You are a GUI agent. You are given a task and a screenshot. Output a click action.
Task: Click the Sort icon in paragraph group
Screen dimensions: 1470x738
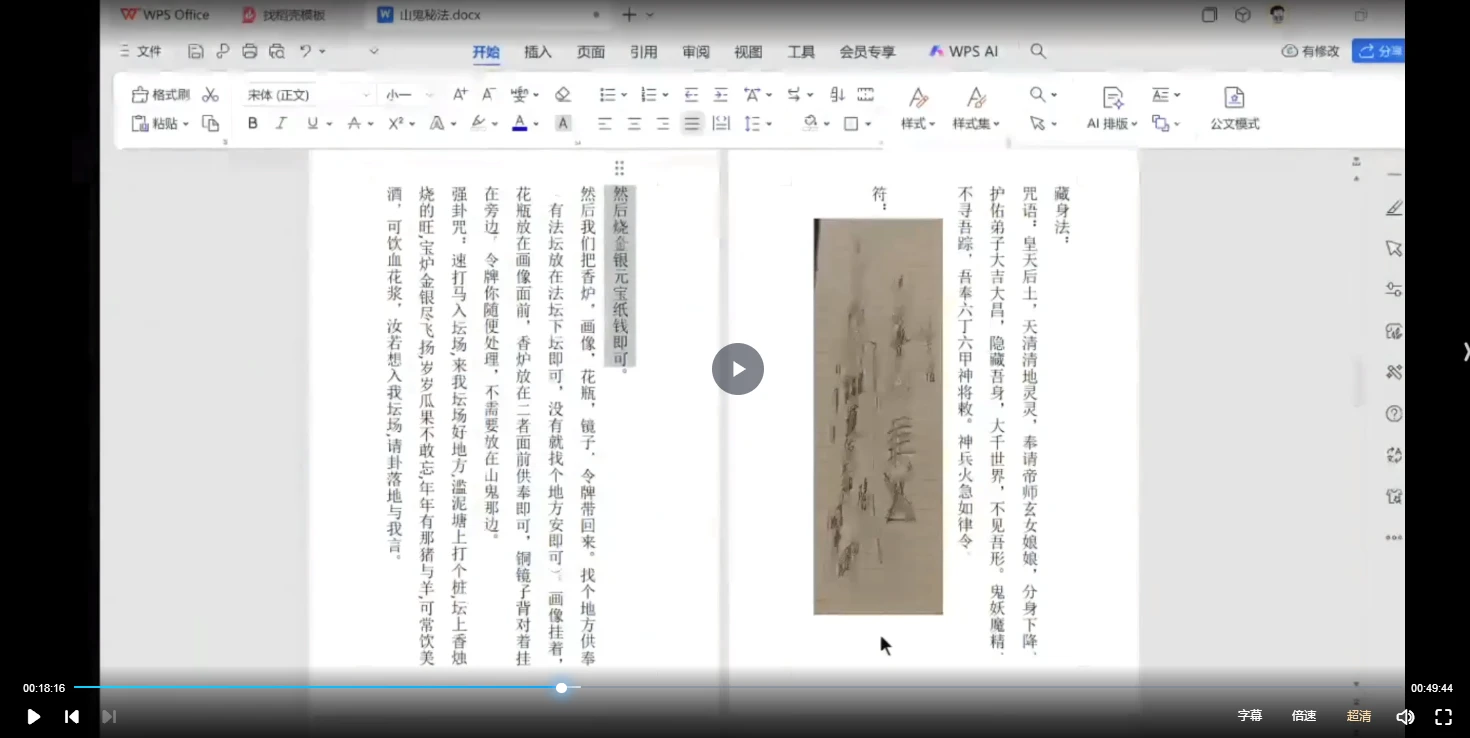[837, 94]
